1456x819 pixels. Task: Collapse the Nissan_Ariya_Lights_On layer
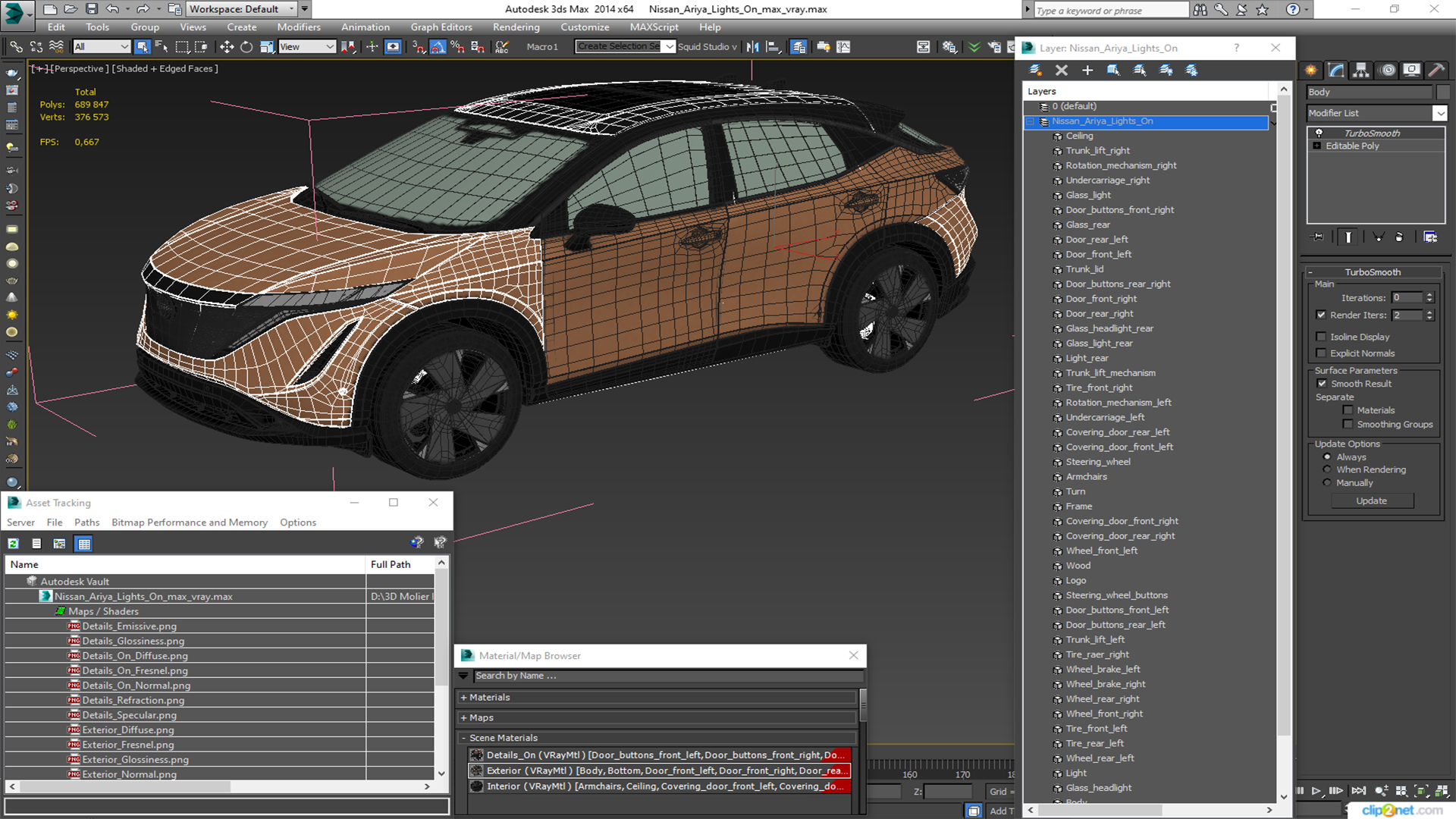click(x=1031, y=121)
